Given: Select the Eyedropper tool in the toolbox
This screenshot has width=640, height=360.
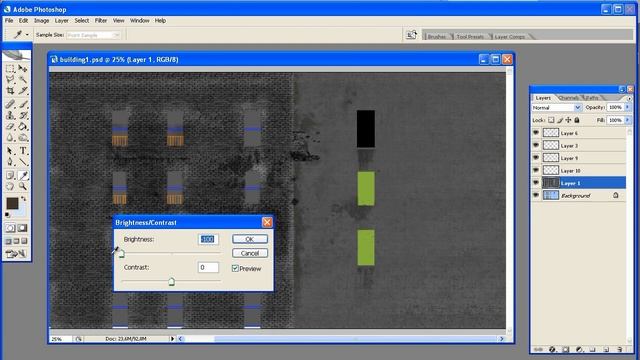Looking at the screenshot, I should (23, 176).
